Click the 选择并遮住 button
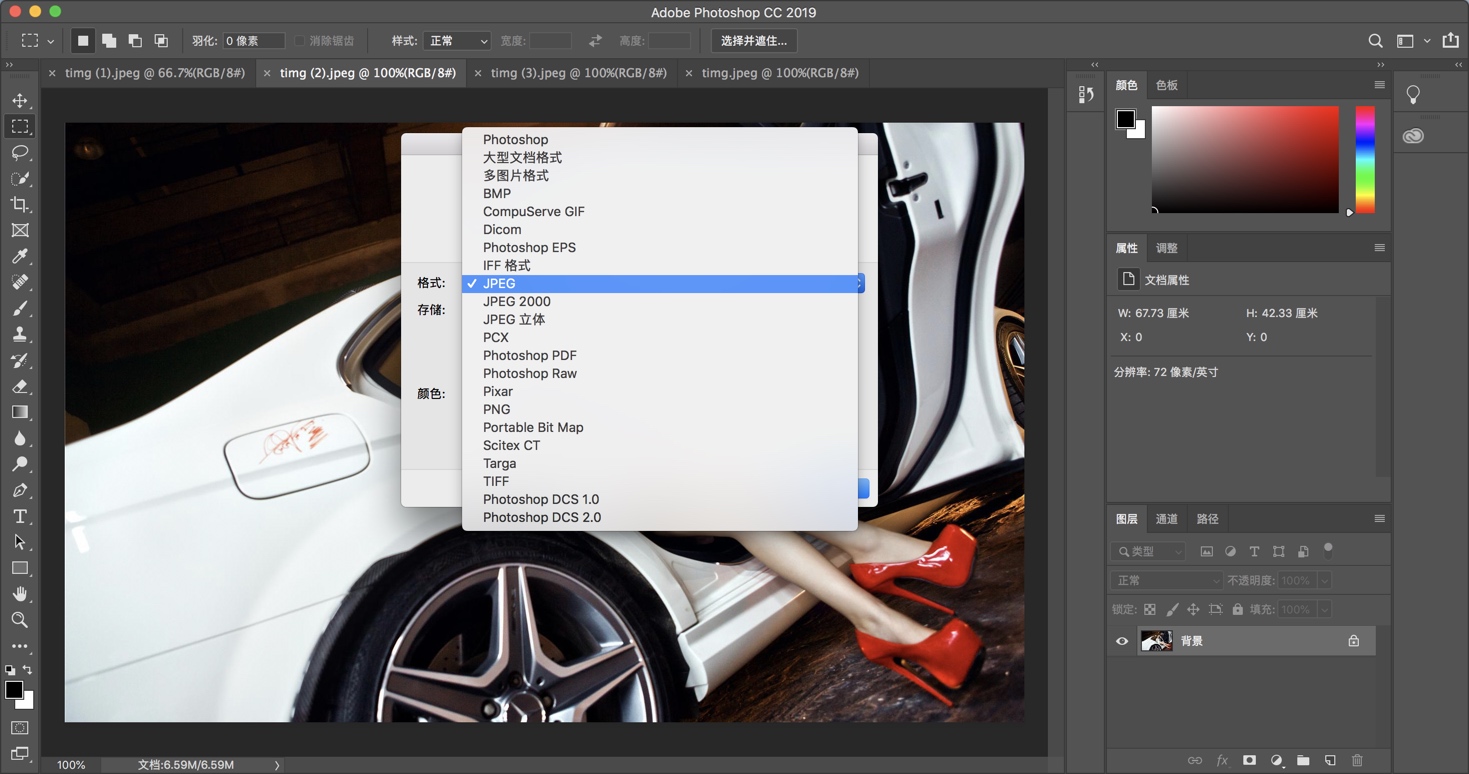The height and width of the screenshot is (774, 1469). (x=753, y=40)
